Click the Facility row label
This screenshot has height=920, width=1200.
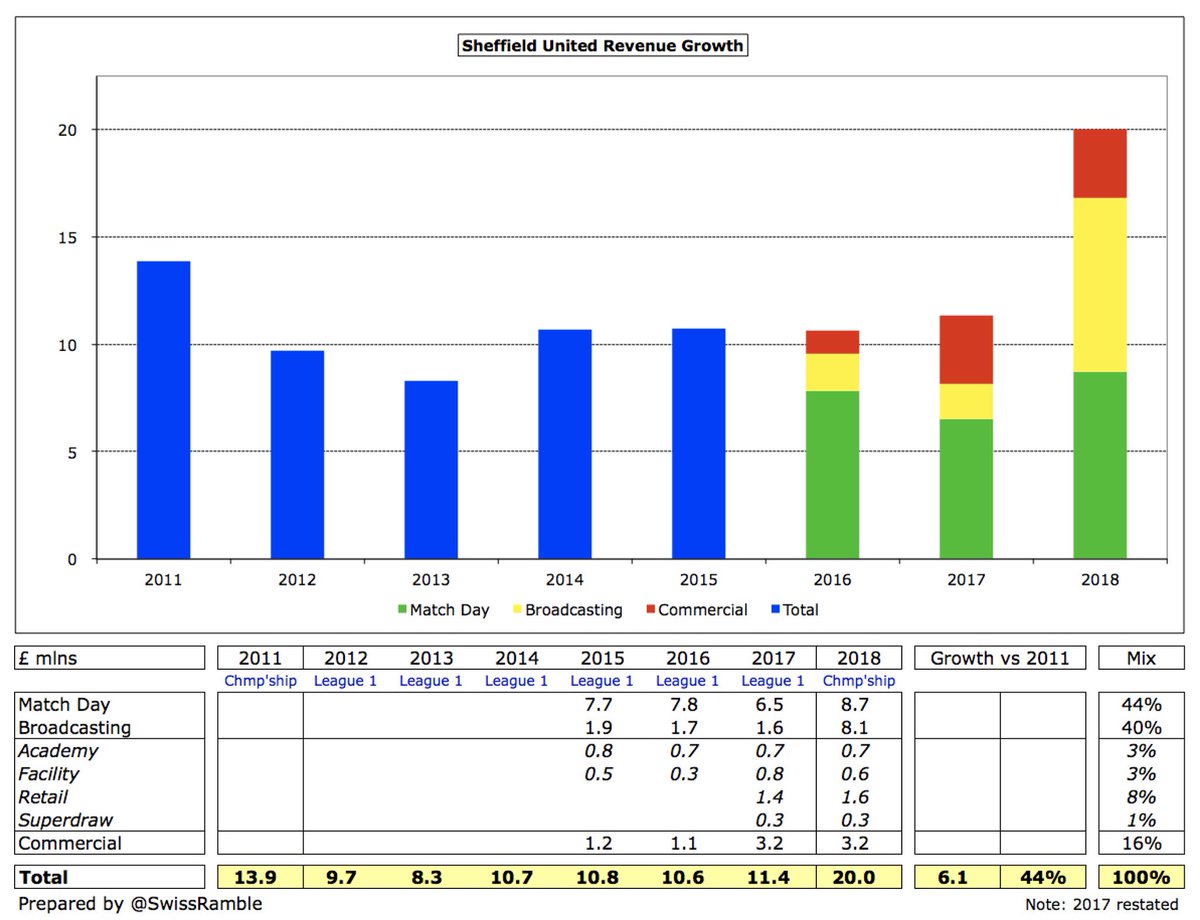tap(48, 774)
